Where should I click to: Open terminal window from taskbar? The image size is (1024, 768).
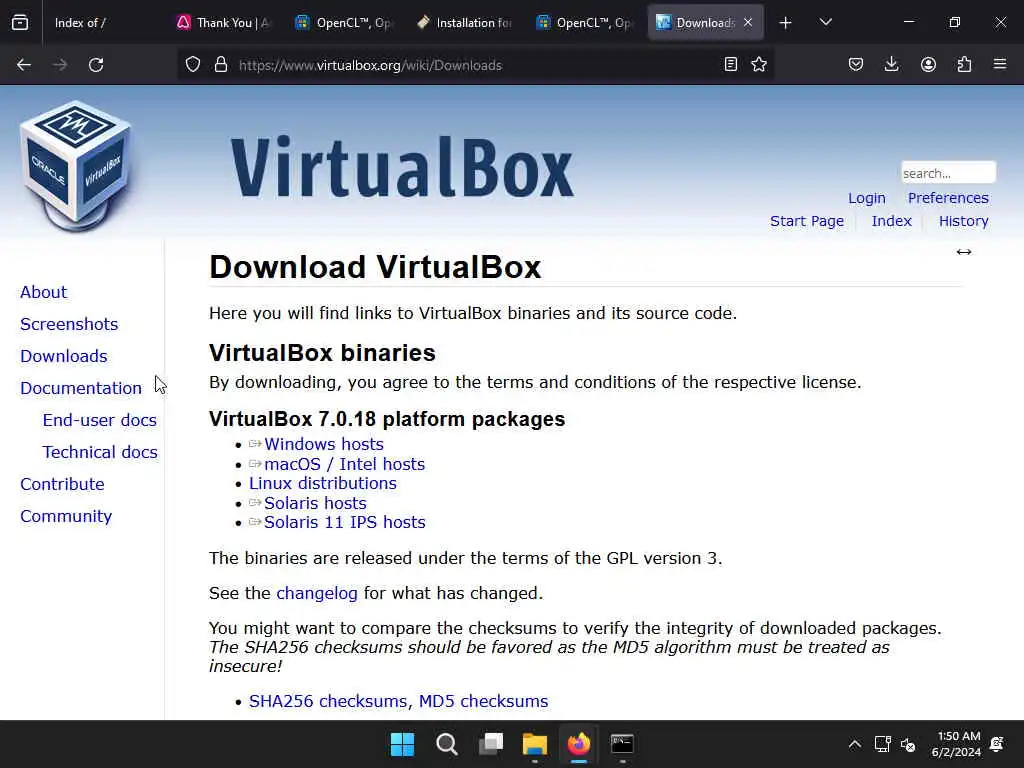click(622, 744)
